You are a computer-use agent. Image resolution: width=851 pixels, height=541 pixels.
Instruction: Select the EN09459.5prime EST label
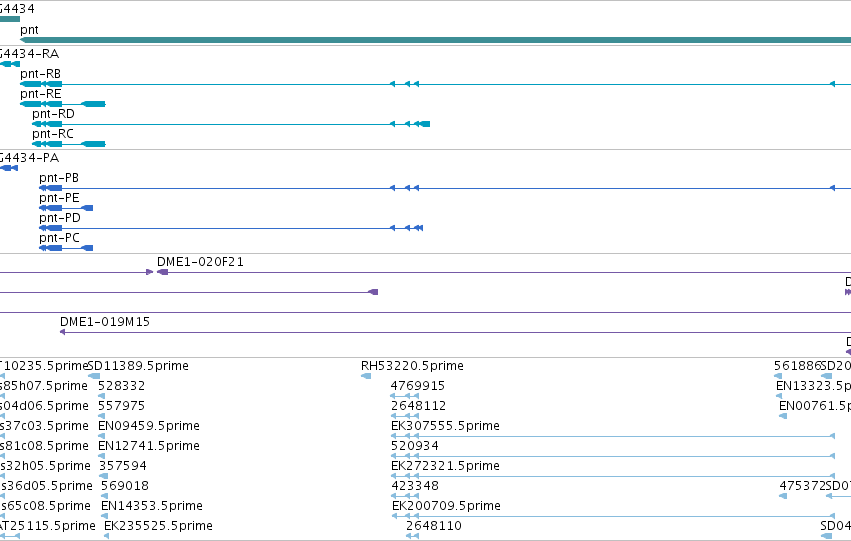pyautogui.click(x=149, y=426)
